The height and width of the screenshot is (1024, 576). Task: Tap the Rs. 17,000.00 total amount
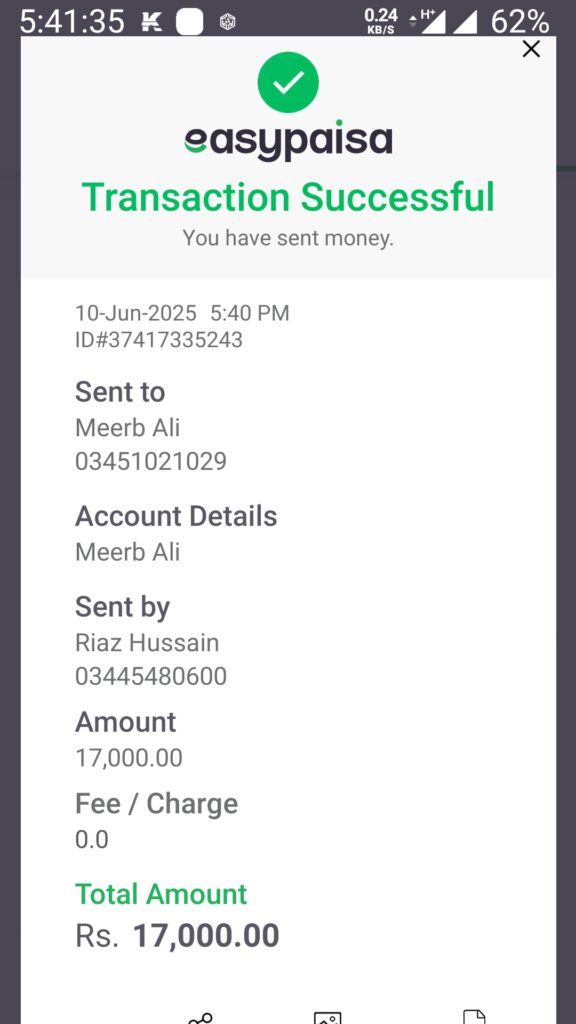[178, 935]
